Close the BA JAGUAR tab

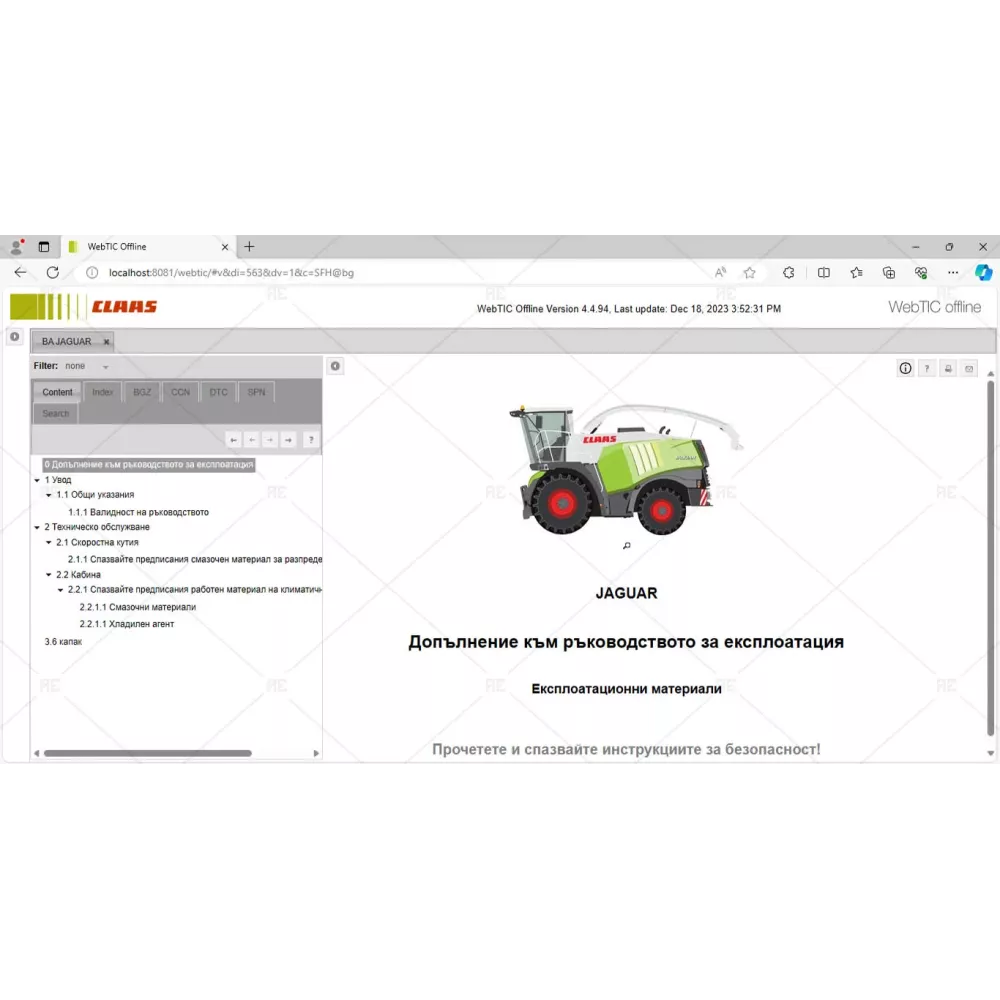pos(107,342)
